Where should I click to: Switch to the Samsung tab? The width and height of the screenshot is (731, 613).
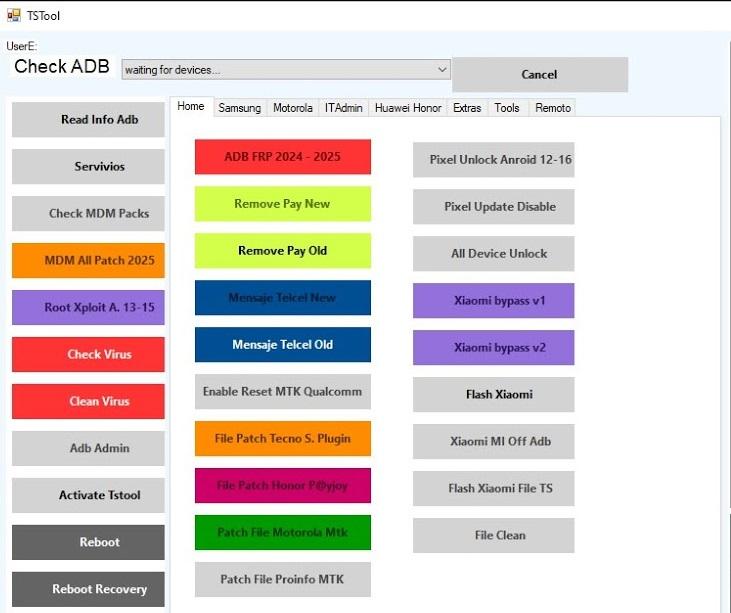click(x=240, y=108)
